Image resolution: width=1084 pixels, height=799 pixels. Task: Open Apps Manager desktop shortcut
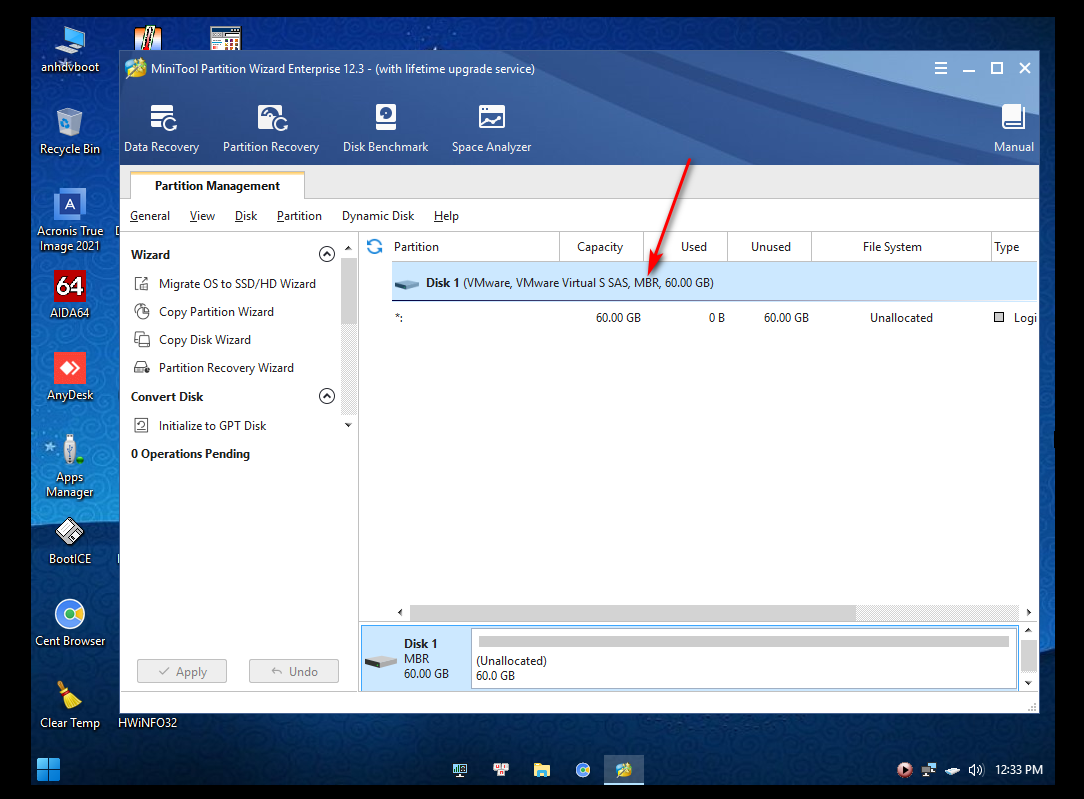70,466
